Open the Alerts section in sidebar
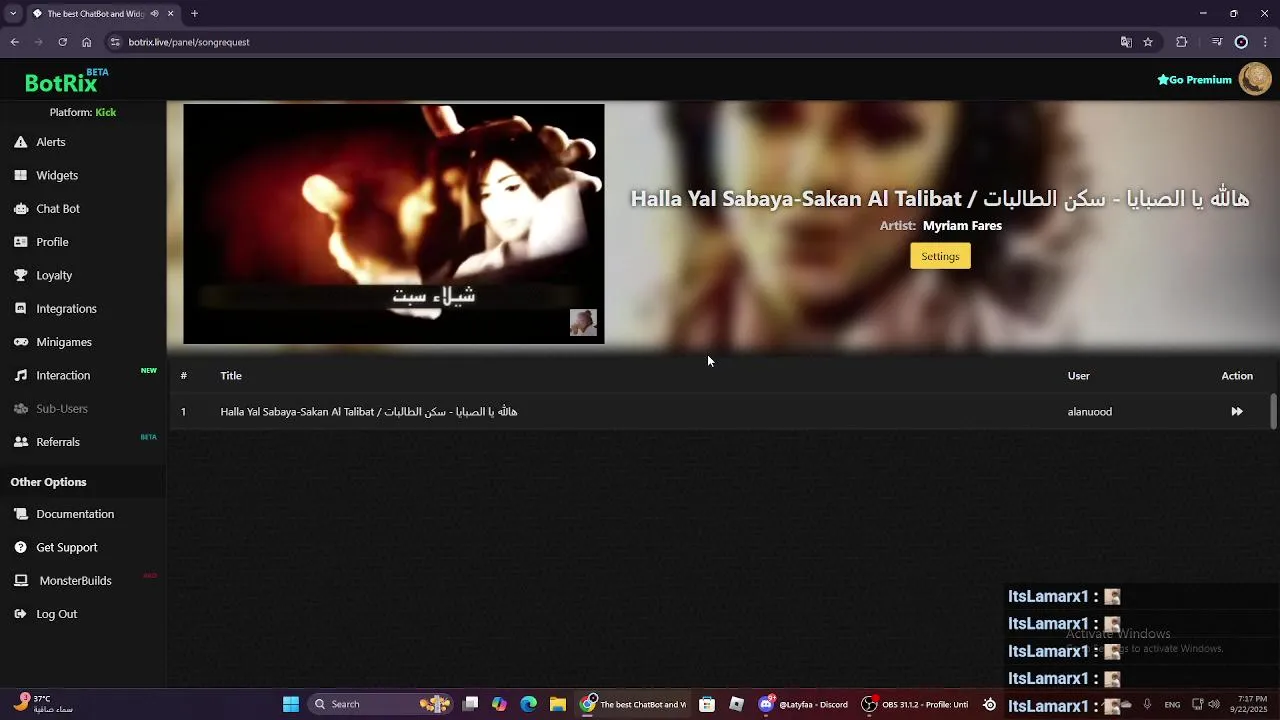The height and width of the screenshot is (720, 1280). pyautogui.click(x=50, y=142)
